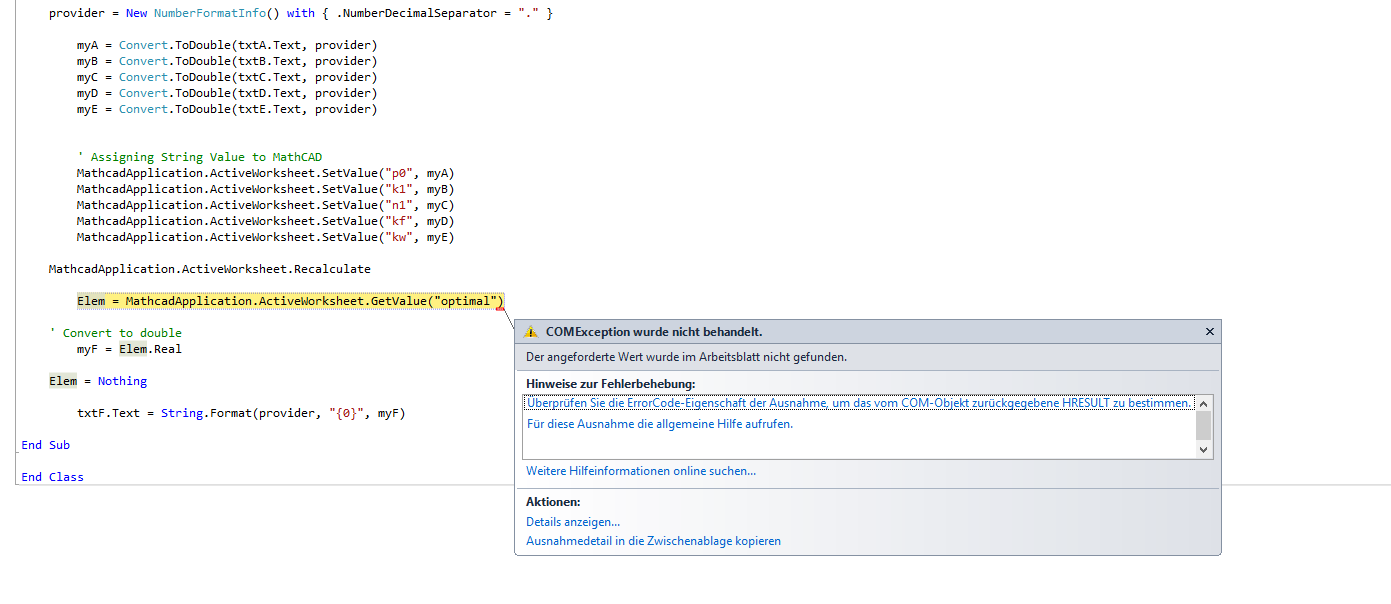
Task: Select the highlighted GetValue statement in the code
Action: pyautogui.click(x=288, y=300)
